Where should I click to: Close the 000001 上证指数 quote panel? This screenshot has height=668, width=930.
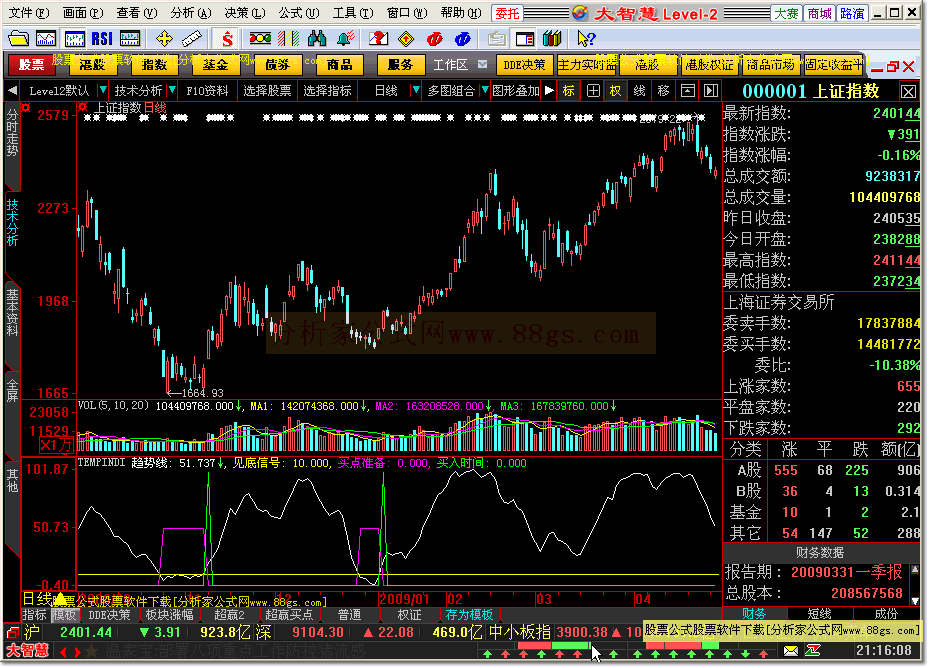pos(909,91)
